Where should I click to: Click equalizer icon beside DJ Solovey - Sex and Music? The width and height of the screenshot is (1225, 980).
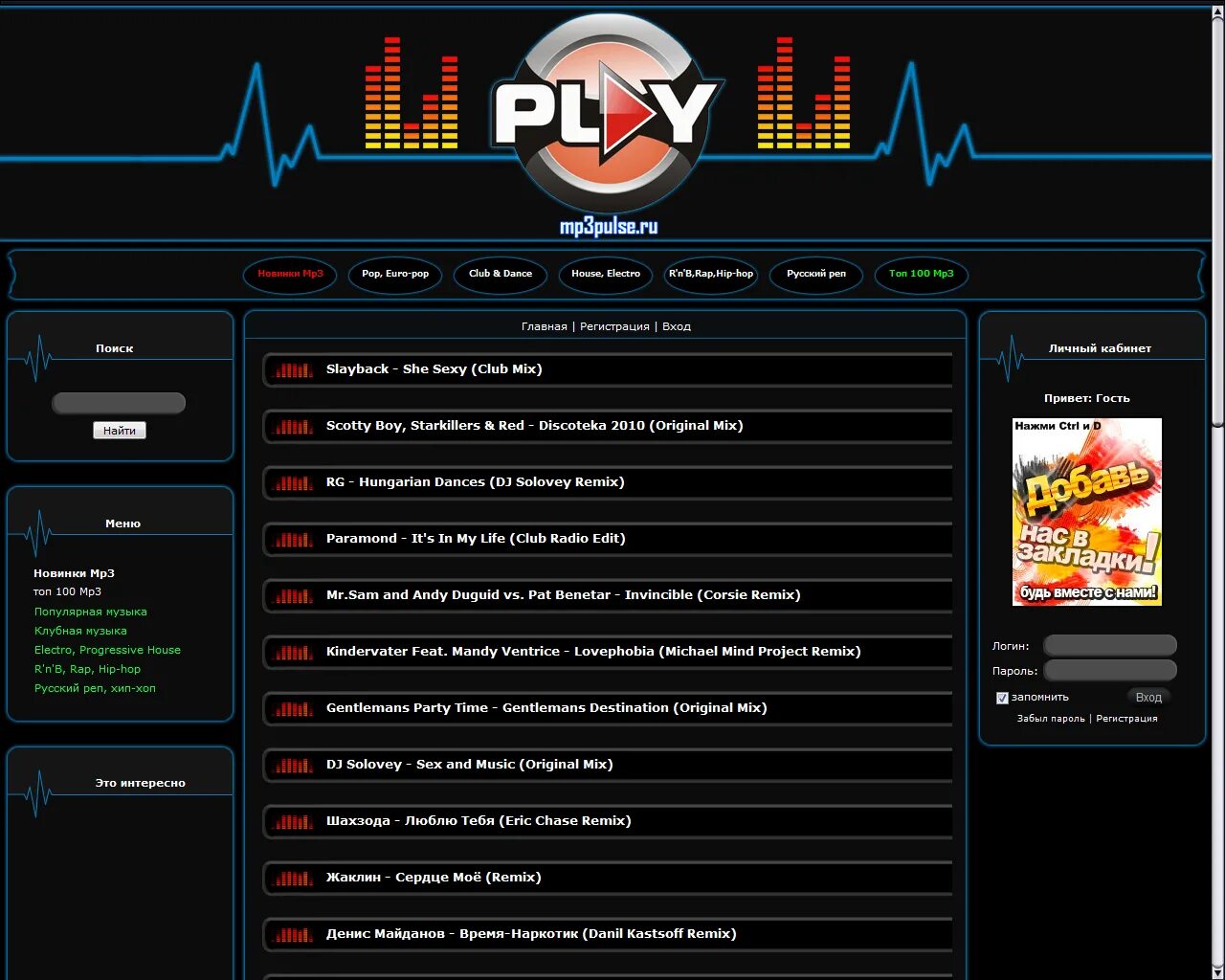pos(294,766)
